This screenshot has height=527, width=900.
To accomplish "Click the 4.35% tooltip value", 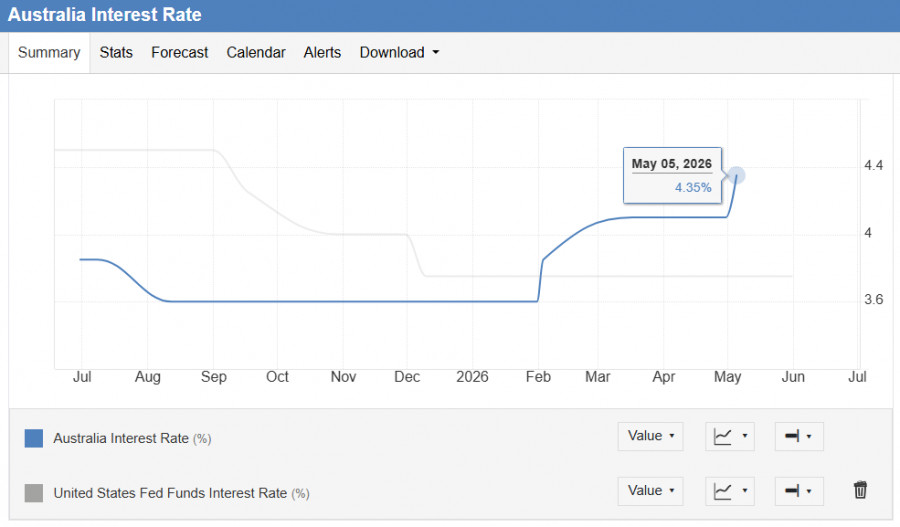I will point(693,187).
